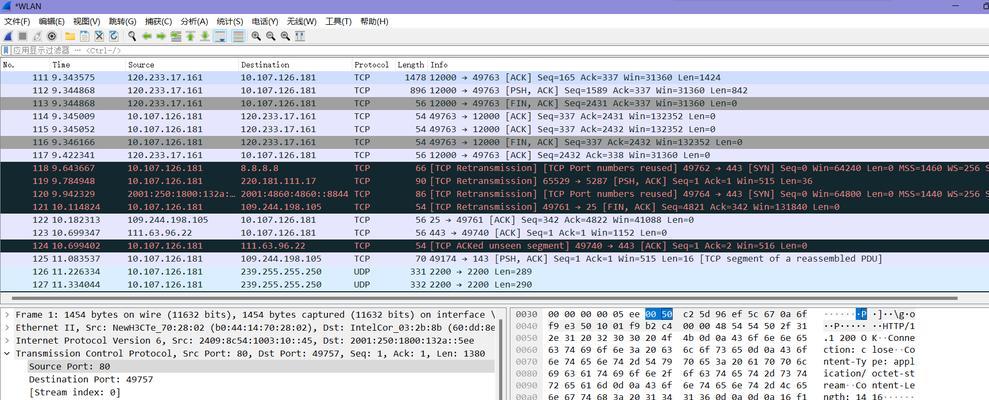Restart the current capture
The height and width of the screenshot is (400, 989).
coord(37,36)
